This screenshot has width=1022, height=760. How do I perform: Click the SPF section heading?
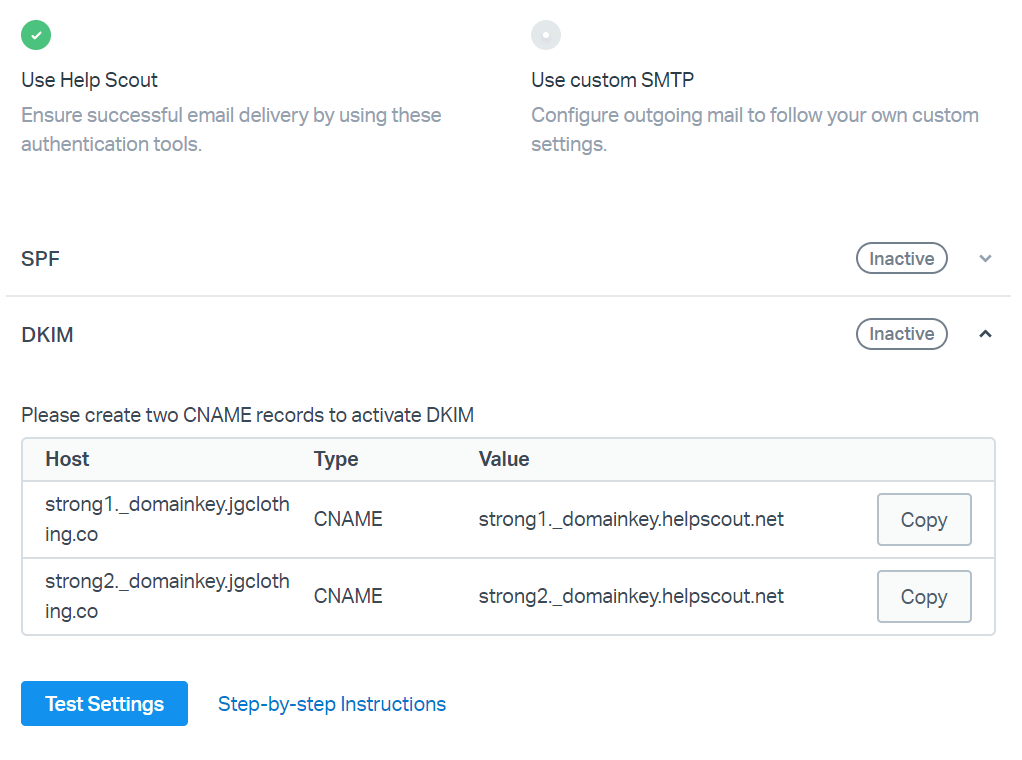pyautogui.click(x=40, y=259)
